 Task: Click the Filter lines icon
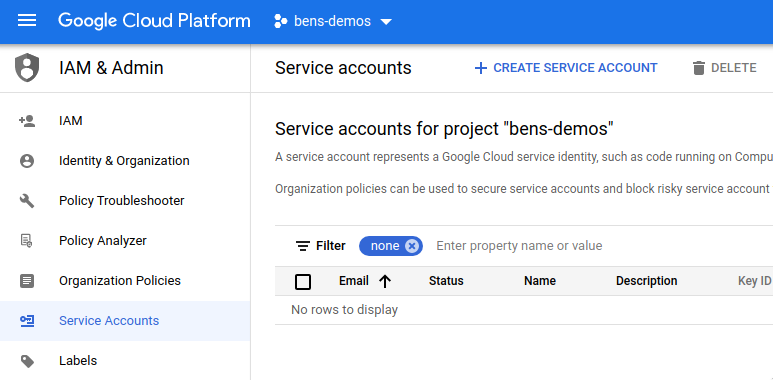(x=303, y=246)
